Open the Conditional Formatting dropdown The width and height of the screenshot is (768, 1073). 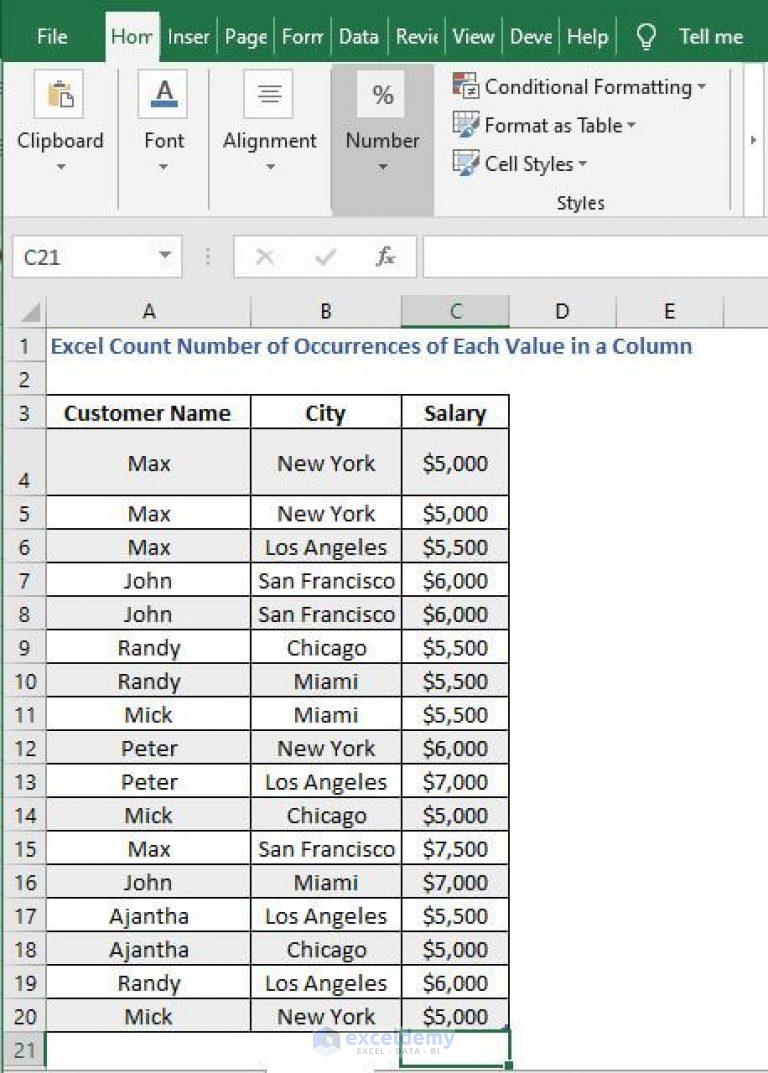pos(702,87)
